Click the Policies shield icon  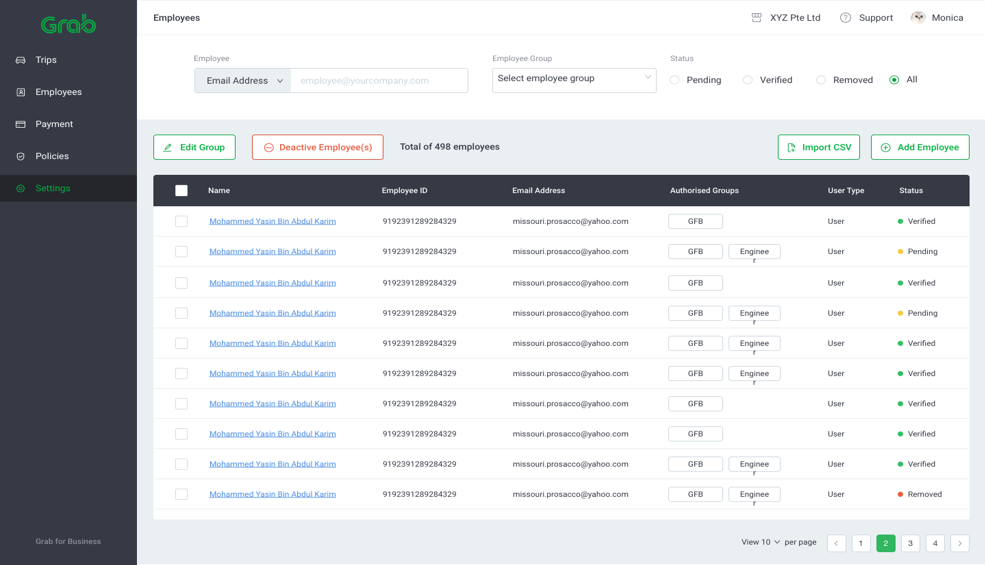20,156
